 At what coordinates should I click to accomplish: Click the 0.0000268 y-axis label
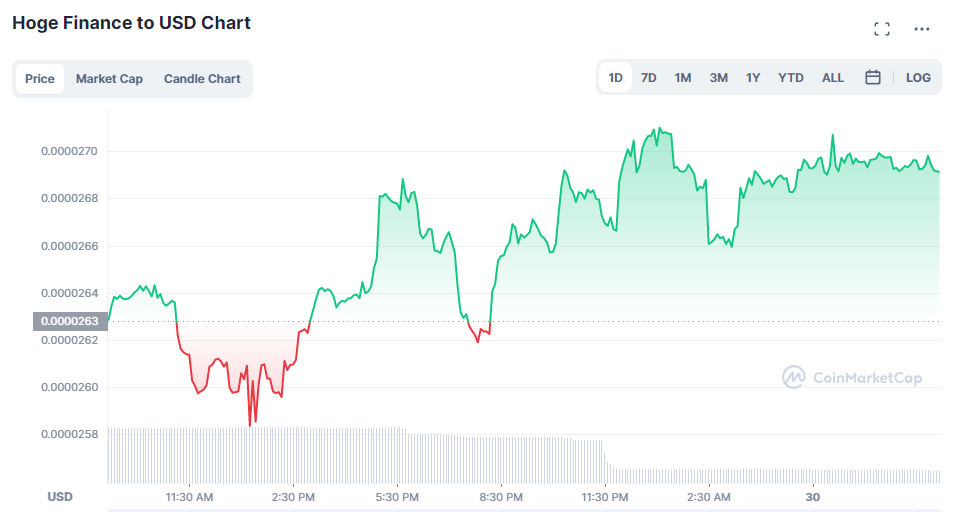69,198
